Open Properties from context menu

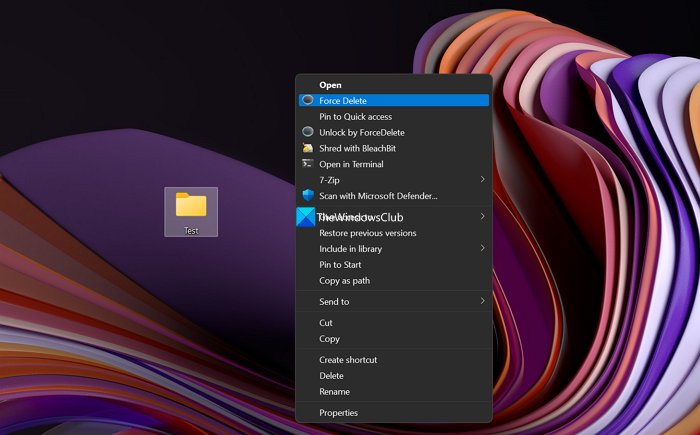coord(394,413)
